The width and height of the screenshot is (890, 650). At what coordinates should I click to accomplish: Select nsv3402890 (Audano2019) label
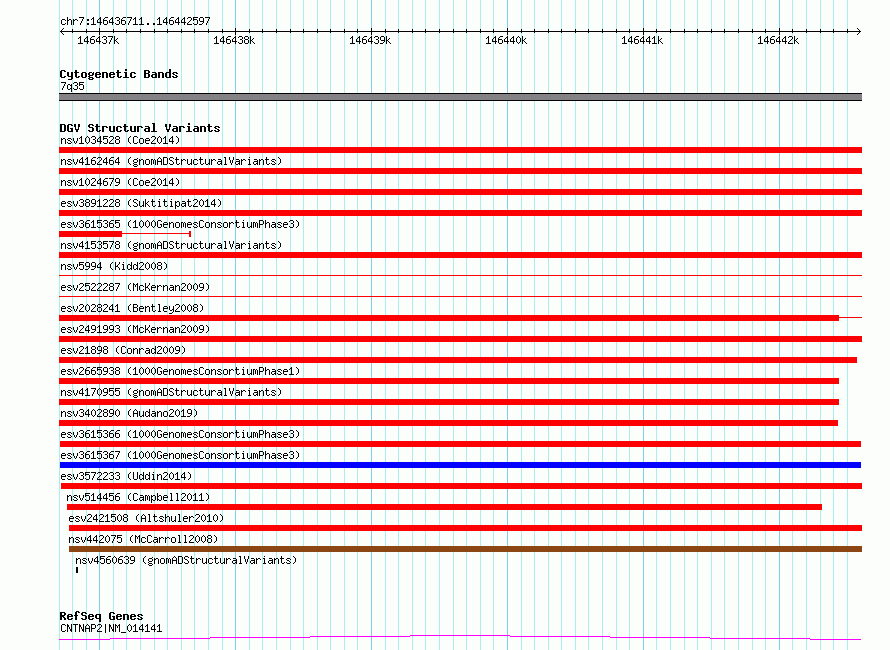pos(129,413)
